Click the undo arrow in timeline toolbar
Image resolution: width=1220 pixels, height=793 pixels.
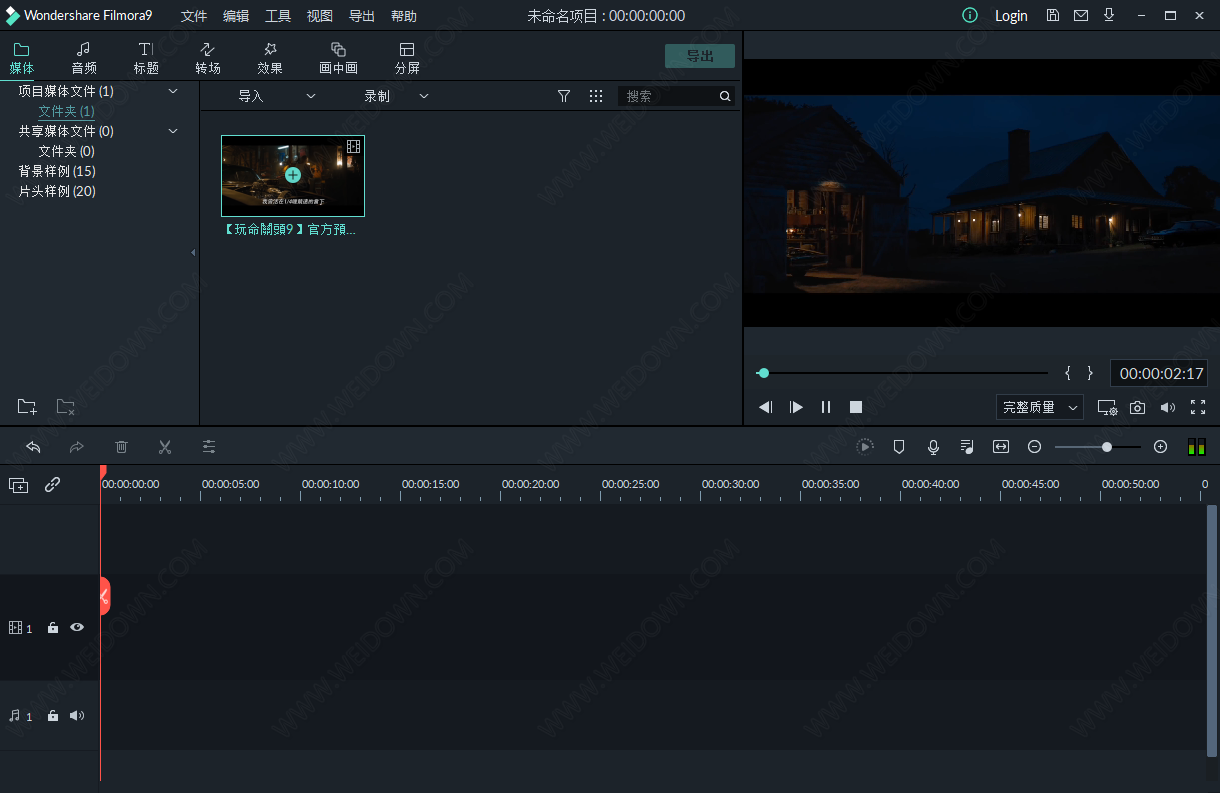tap(33, 447)
